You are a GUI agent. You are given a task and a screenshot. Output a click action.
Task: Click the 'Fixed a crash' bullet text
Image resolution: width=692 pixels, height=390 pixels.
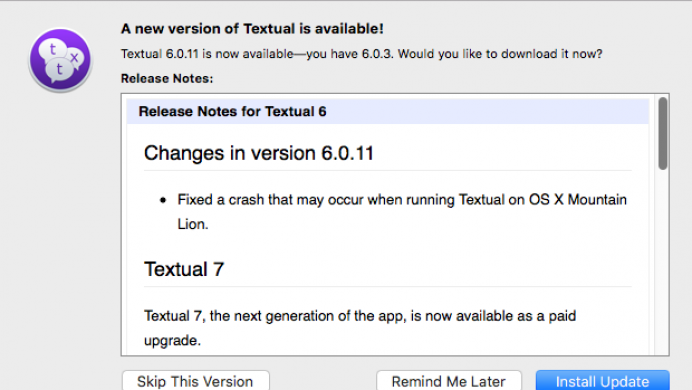[402, 211]
